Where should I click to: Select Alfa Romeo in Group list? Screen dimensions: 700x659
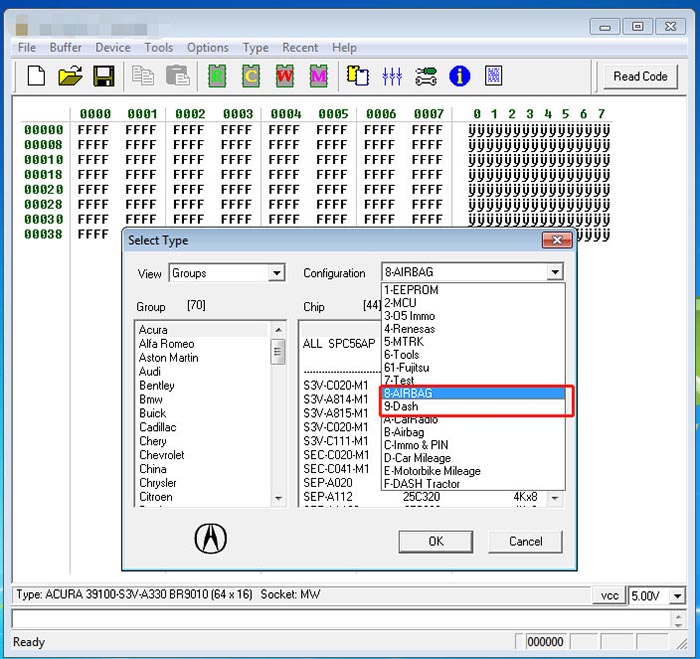click(202, 344)
